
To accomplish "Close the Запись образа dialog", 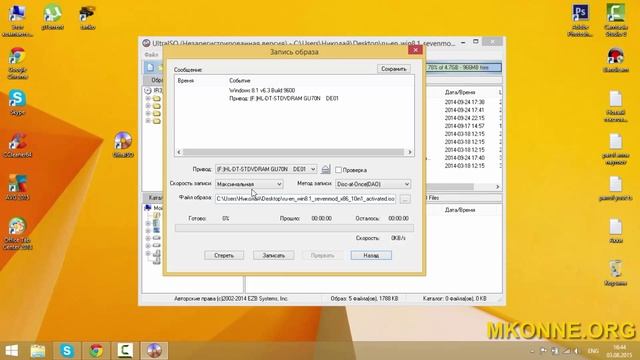I will (x=415, y=50).
